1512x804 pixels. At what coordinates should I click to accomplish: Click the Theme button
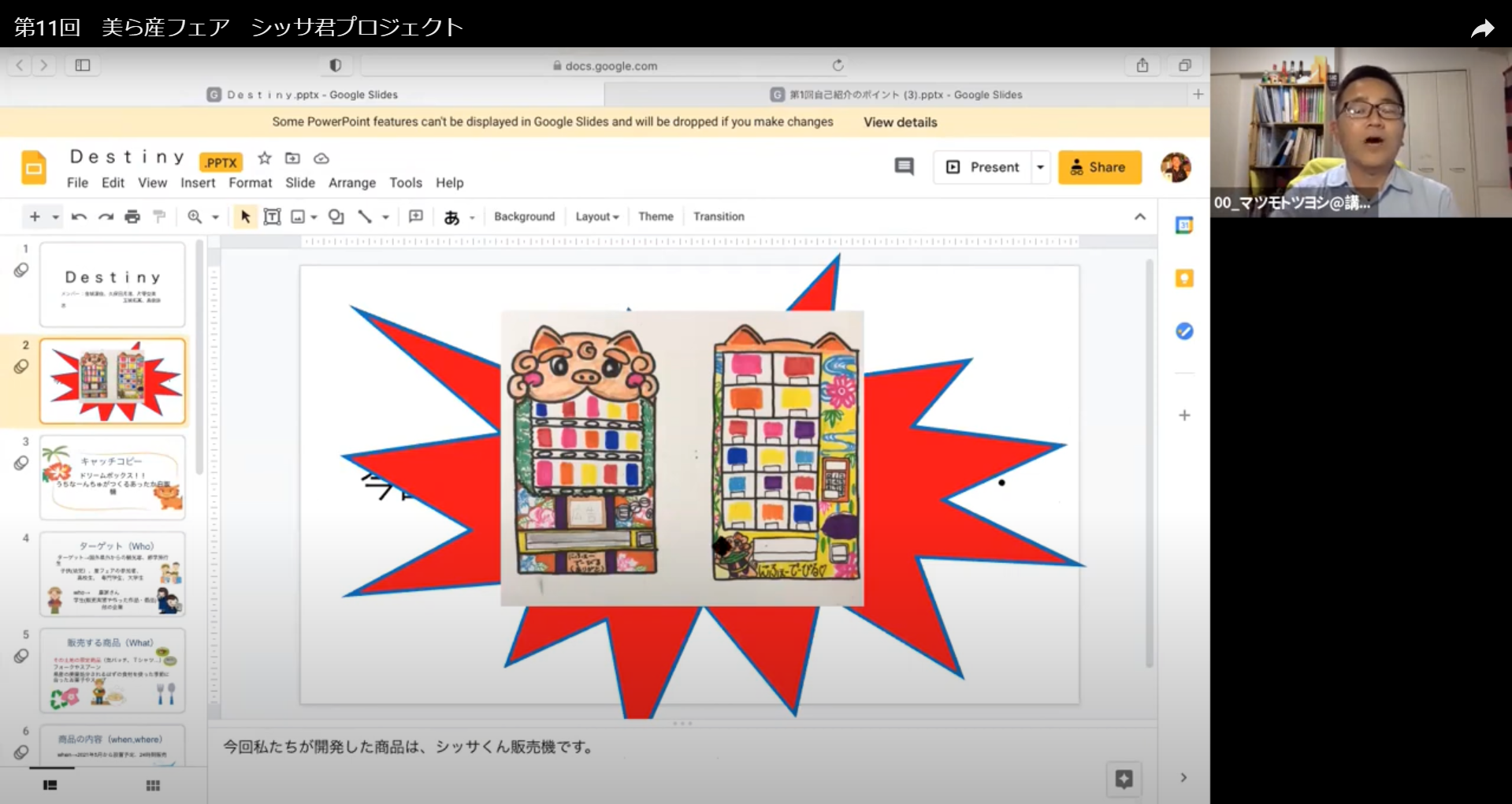tap(656, 217)
